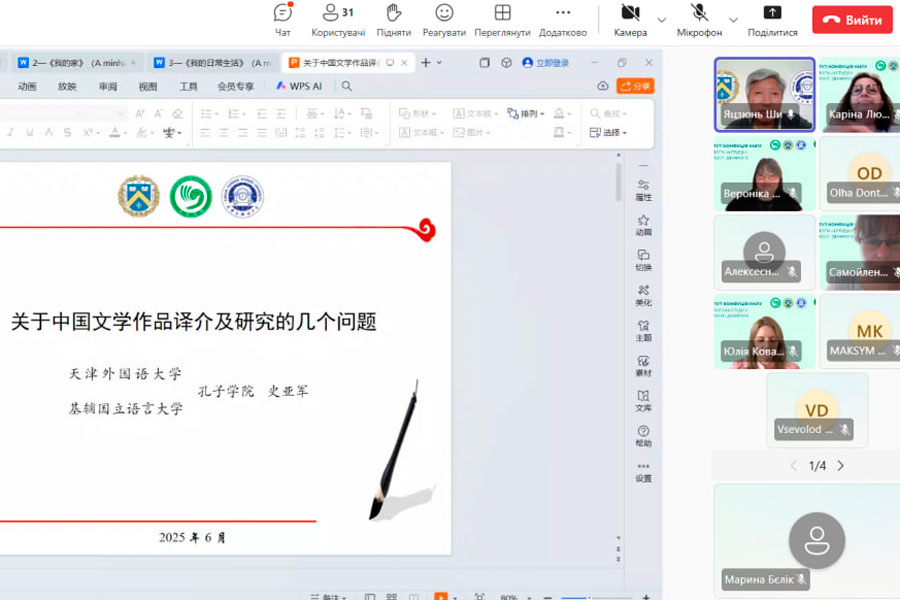Screen dimensions: 900x600
Task: Switch to the 《我的日常生活》 document tab
Action: [x=211, y=62]
